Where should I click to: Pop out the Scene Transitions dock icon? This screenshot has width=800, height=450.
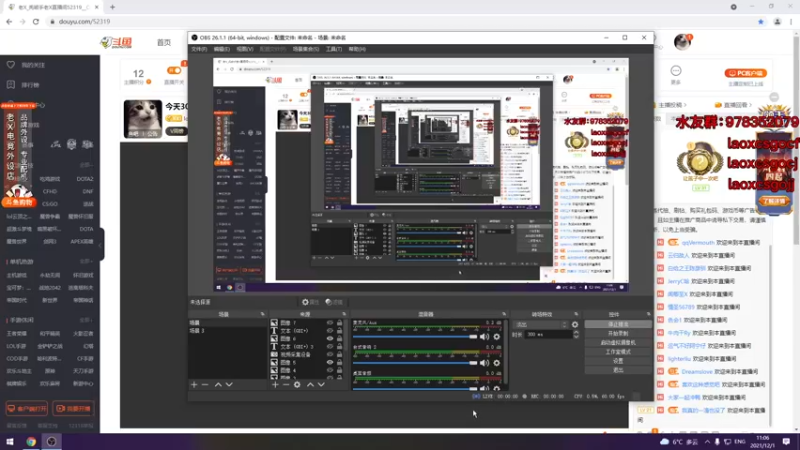(576, 314)
